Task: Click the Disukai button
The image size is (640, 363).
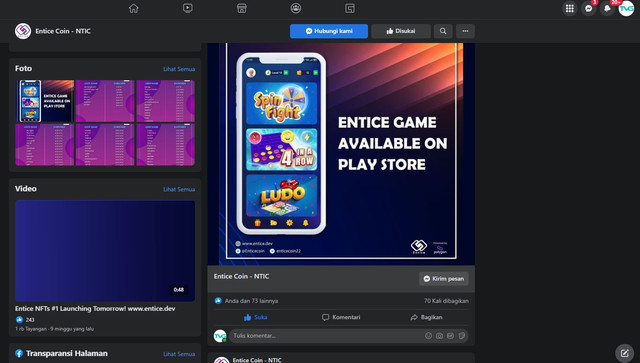Action: 401,31
